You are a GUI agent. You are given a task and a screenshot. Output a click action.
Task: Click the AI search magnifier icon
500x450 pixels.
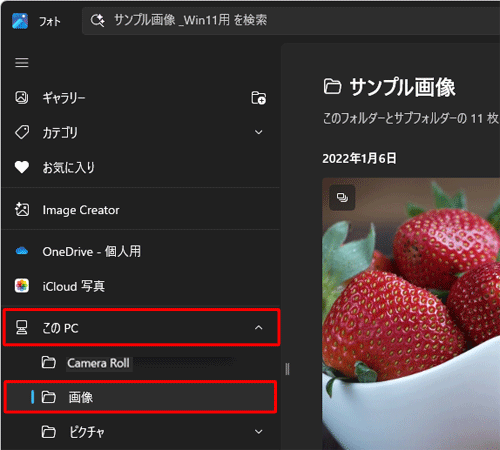pyautogui.click(x=97, y=21)
